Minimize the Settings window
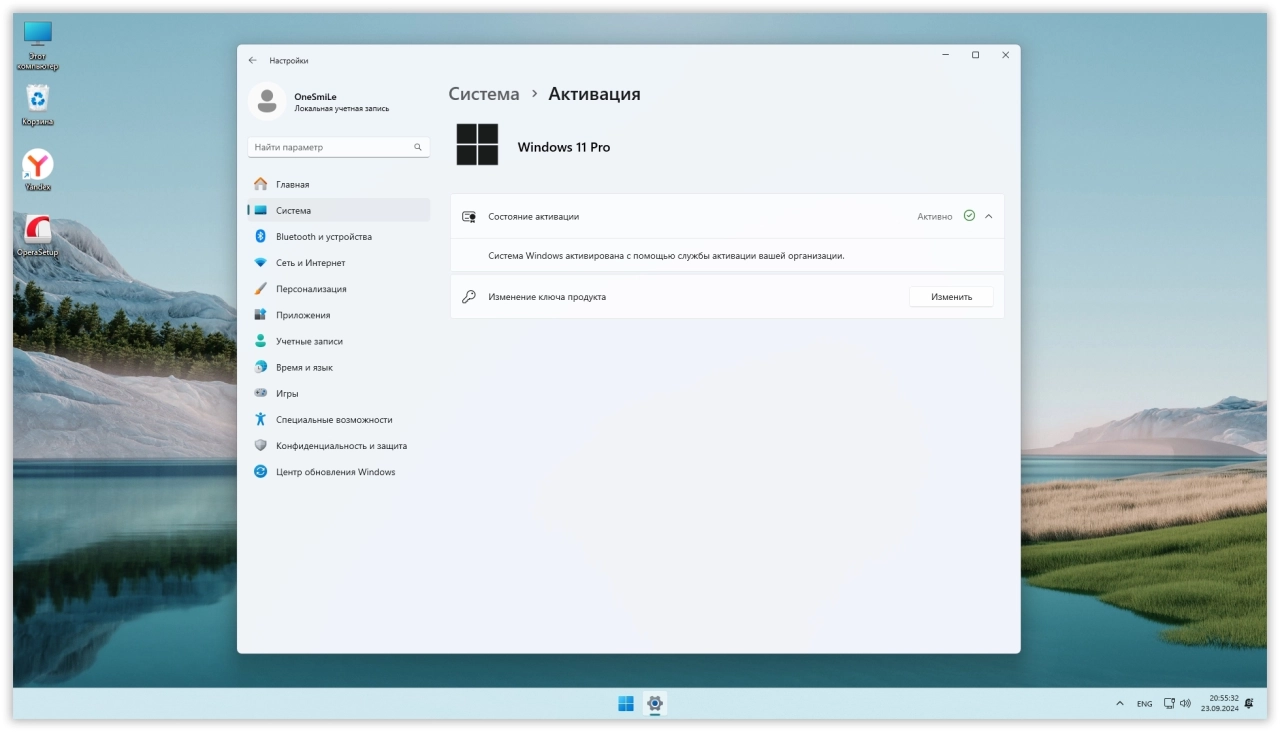The height and width of the screenshot is (732, 1280). pos(945,55)
